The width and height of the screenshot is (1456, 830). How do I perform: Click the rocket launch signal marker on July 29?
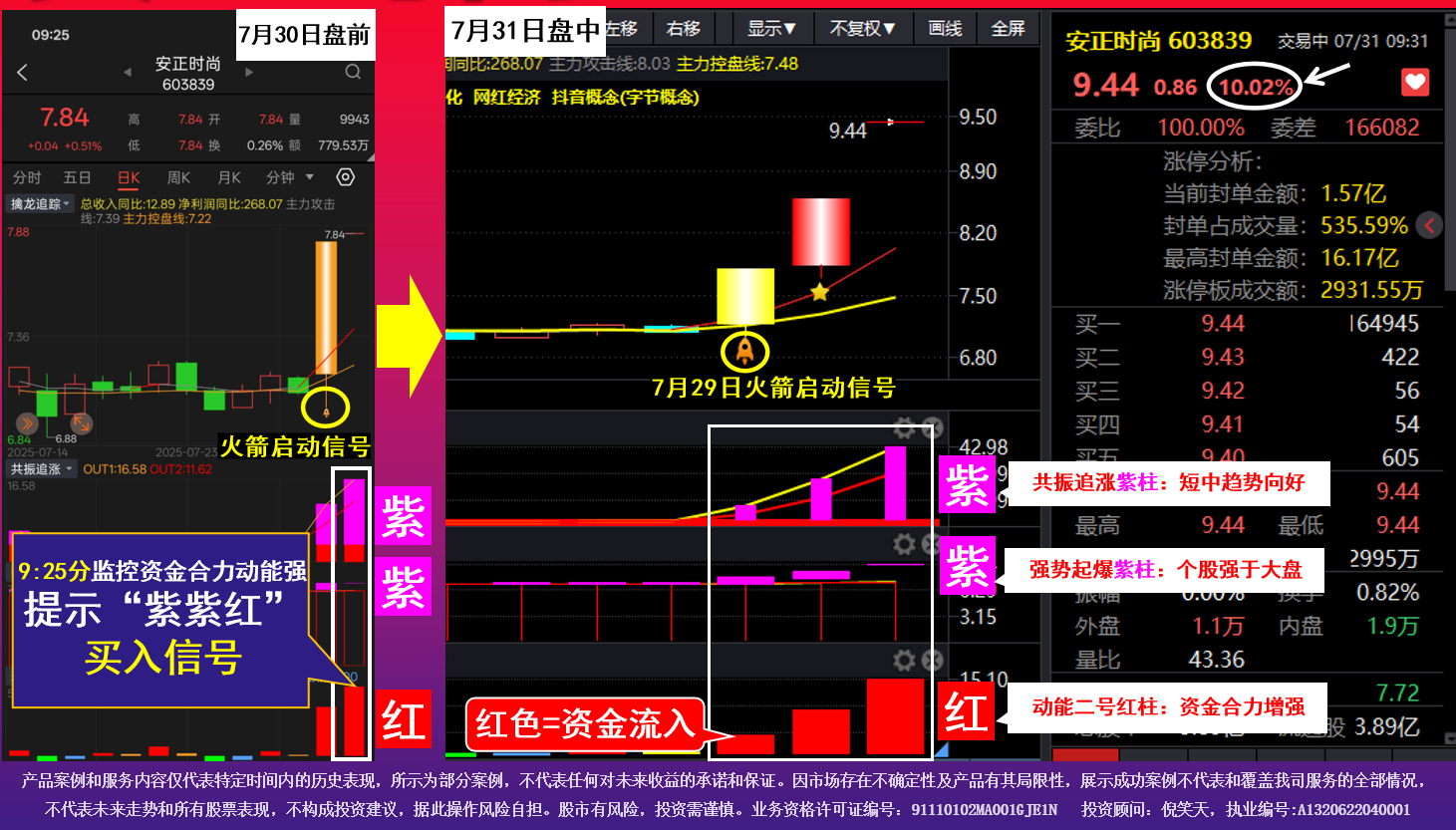pos(744,351)
